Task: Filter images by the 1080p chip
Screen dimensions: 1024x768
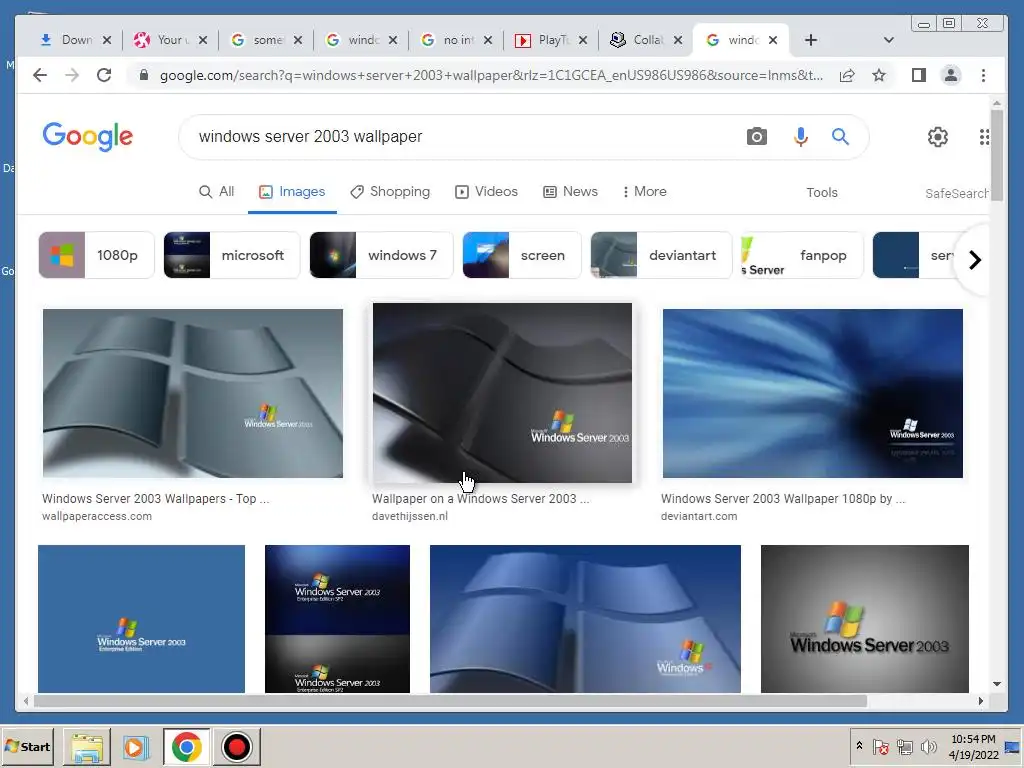Action: 97,255
